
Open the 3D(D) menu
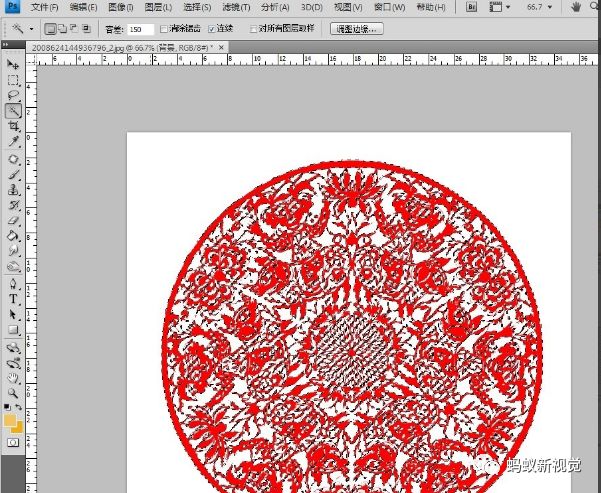click(311, 7)
